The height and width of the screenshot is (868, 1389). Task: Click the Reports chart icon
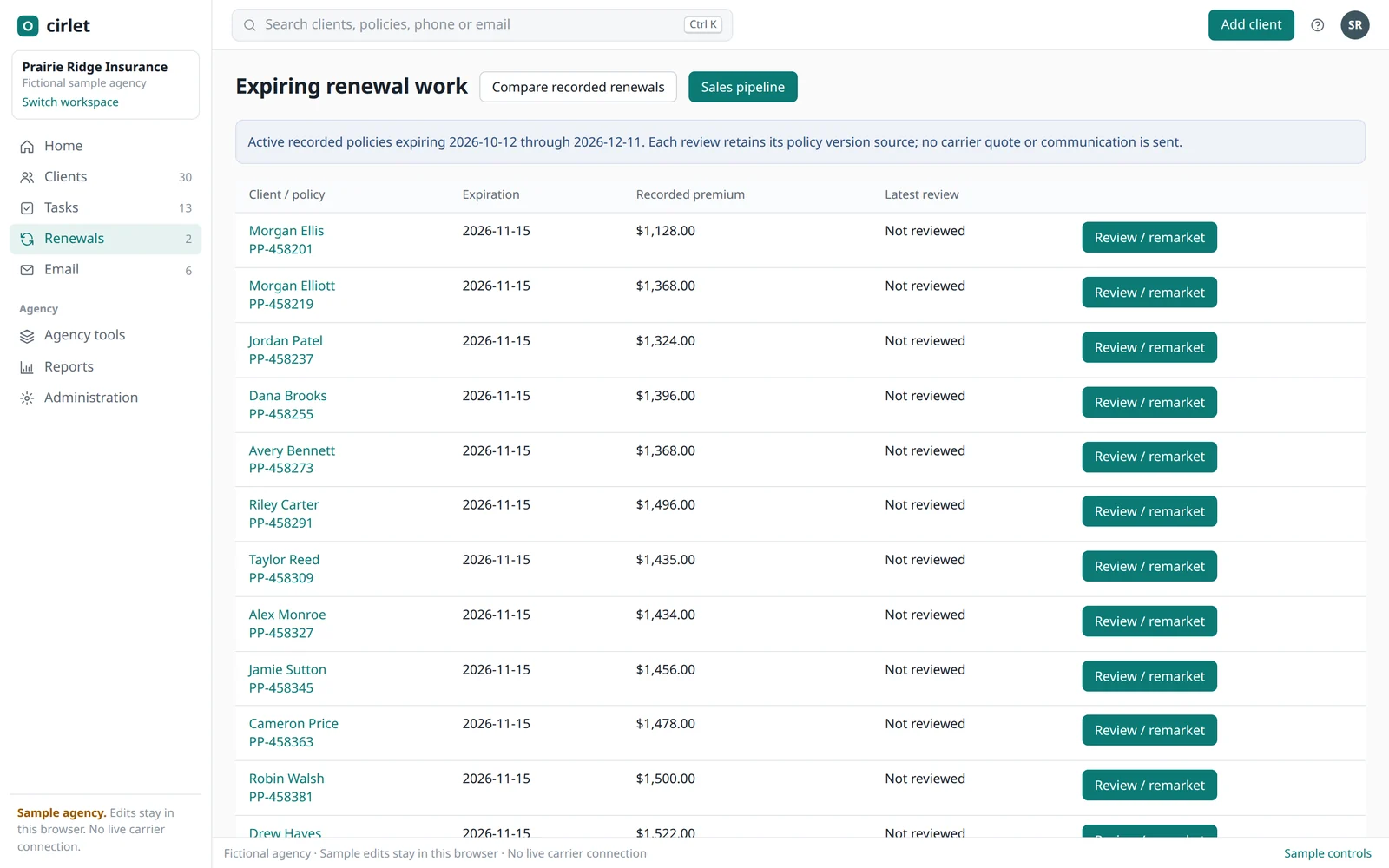click(27, 367)
